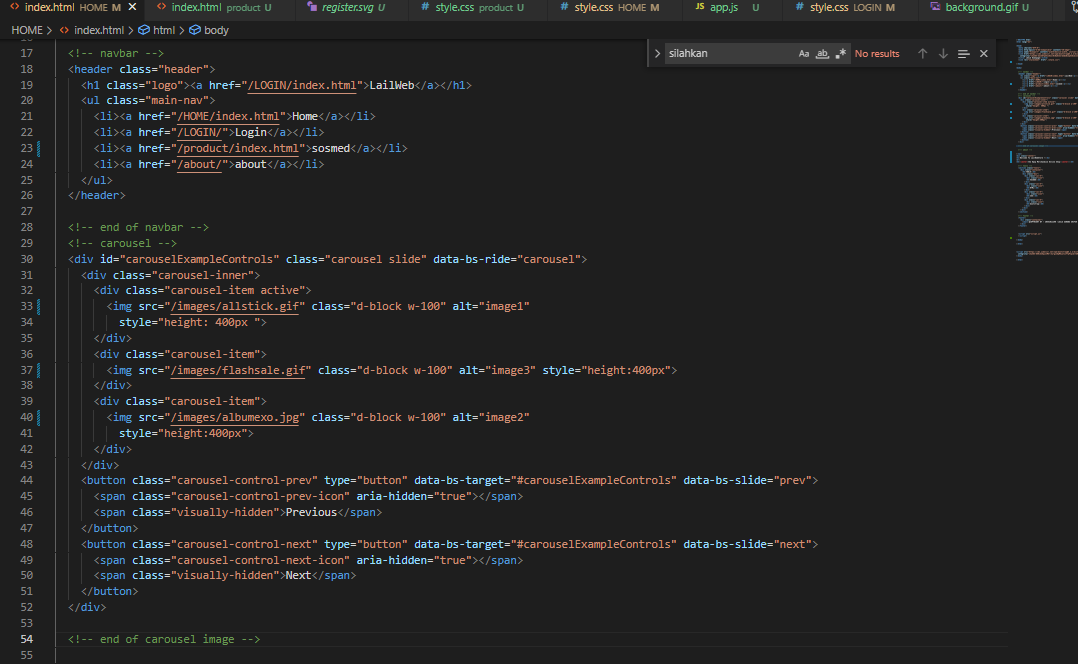Click the code minimap
1078x664 pixels.
[x=1044, y=151]
